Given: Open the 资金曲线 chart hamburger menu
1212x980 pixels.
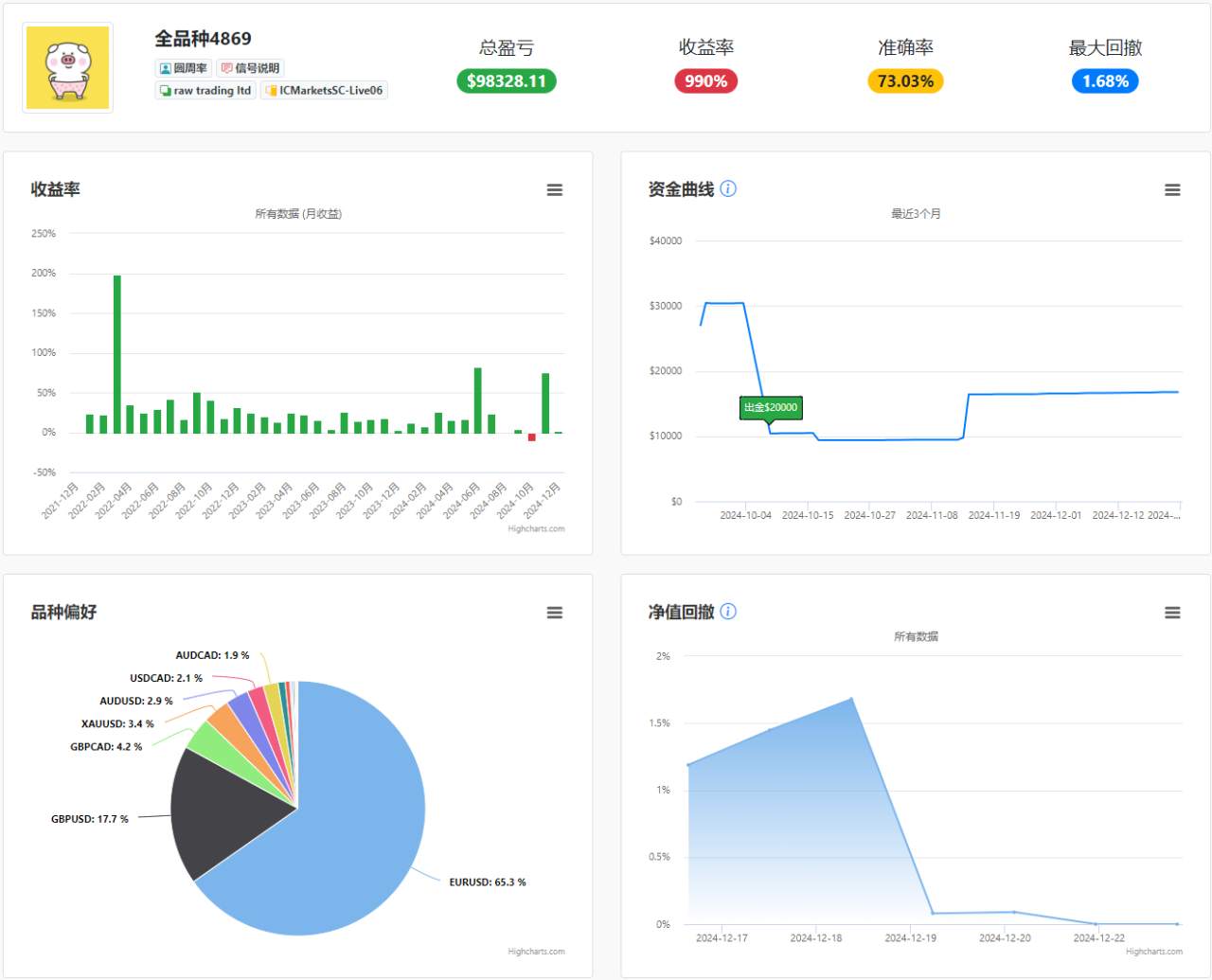Looking at the screenshot, I should (1172, 189).
